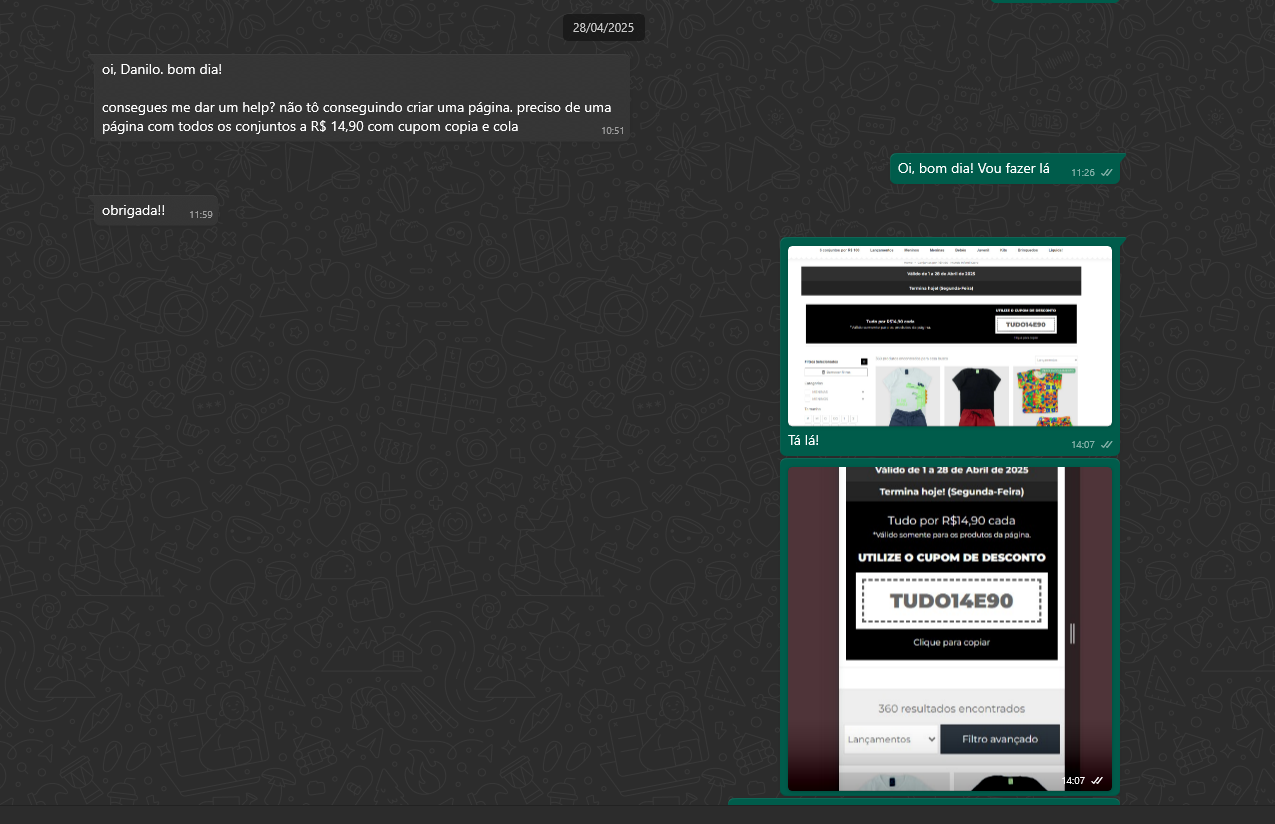
Task: Check the Meninas category checkbox
Action: coord(808,392)
